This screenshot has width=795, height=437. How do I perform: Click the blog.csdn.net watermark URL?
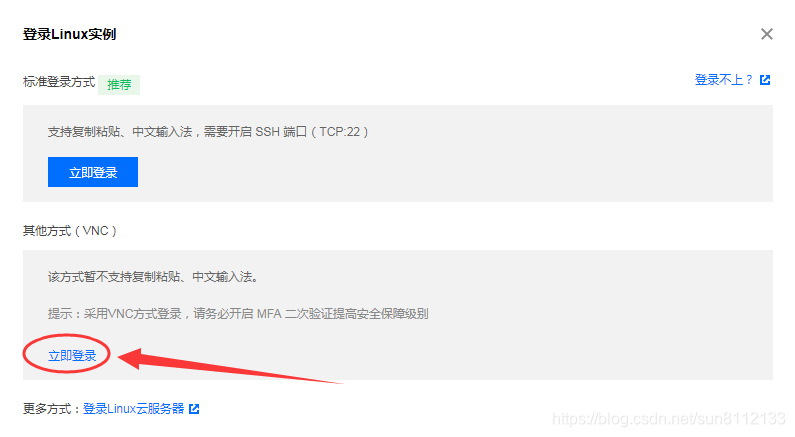668,419
